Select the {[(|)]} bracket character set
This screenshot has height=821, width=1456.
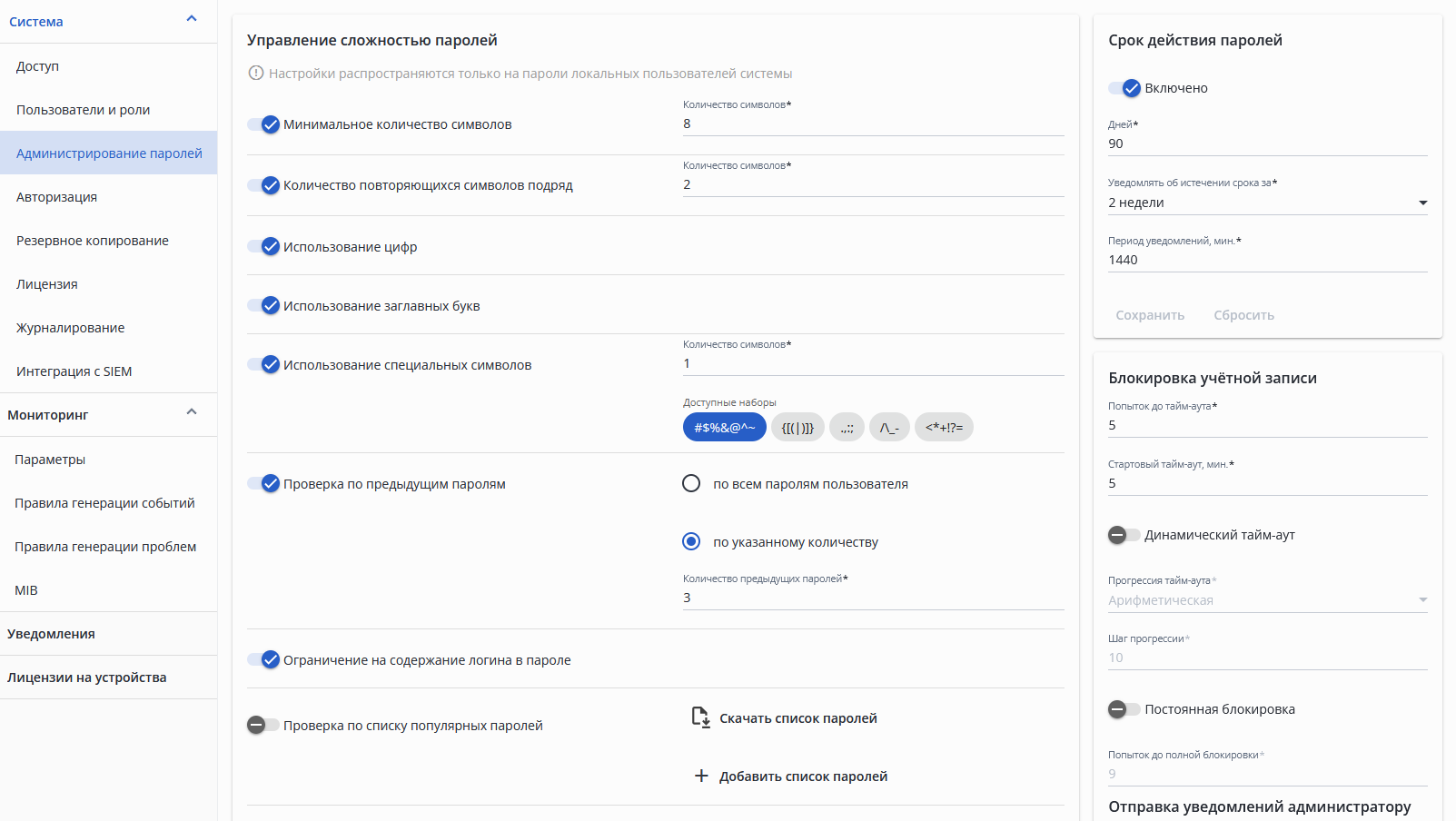(x=797, y=427)
